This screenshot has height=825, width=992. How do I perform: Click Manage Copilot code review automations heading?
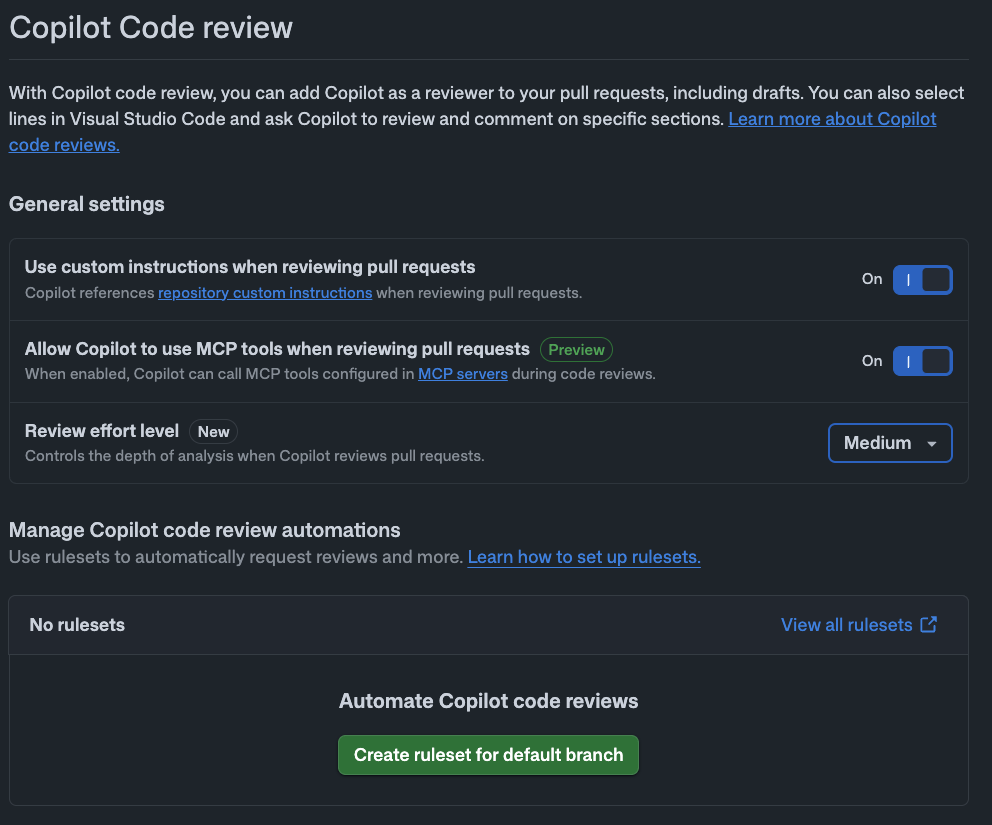(204, 530)
